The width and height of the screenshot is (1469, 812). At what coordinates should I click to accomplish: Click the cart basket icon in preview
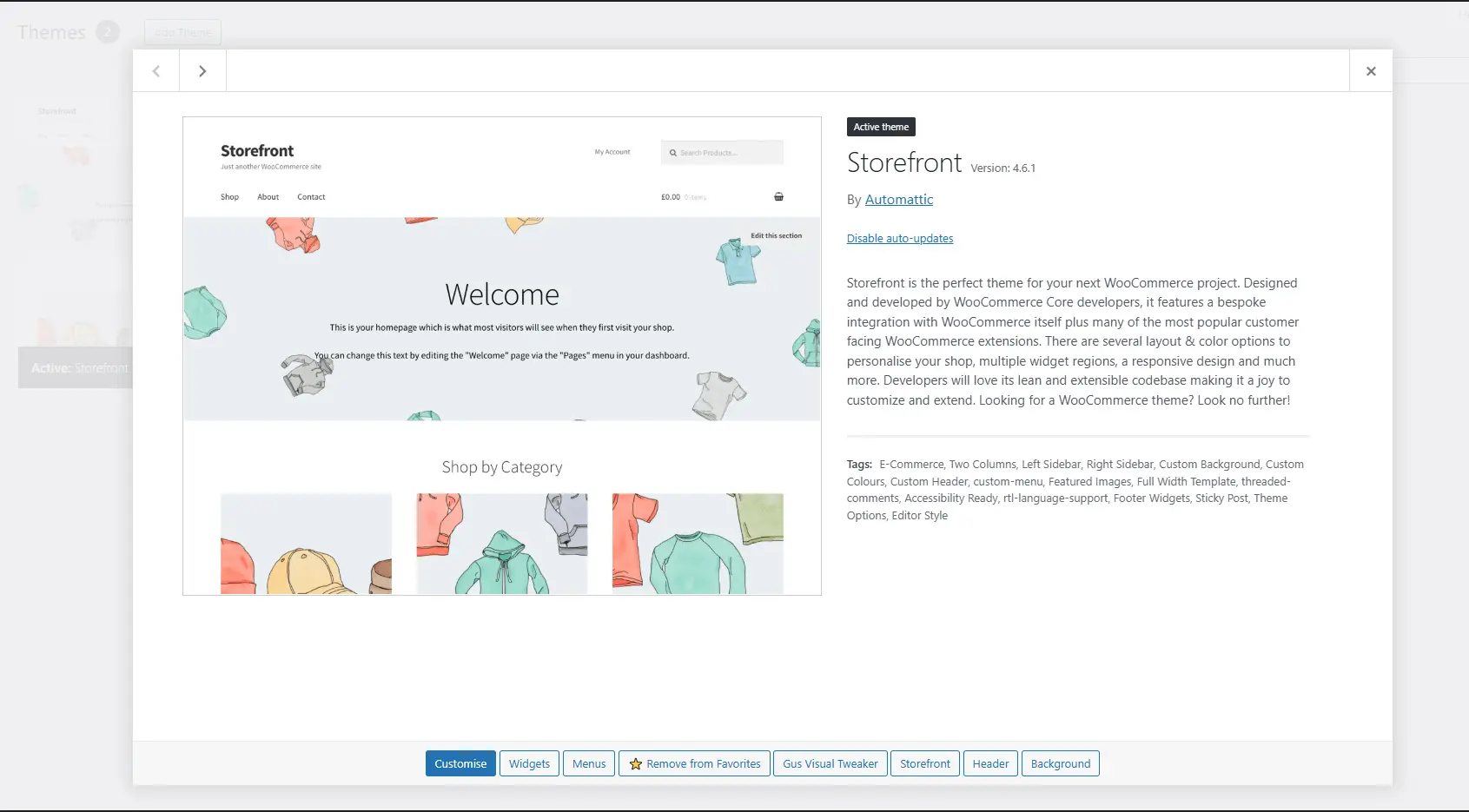778,197
